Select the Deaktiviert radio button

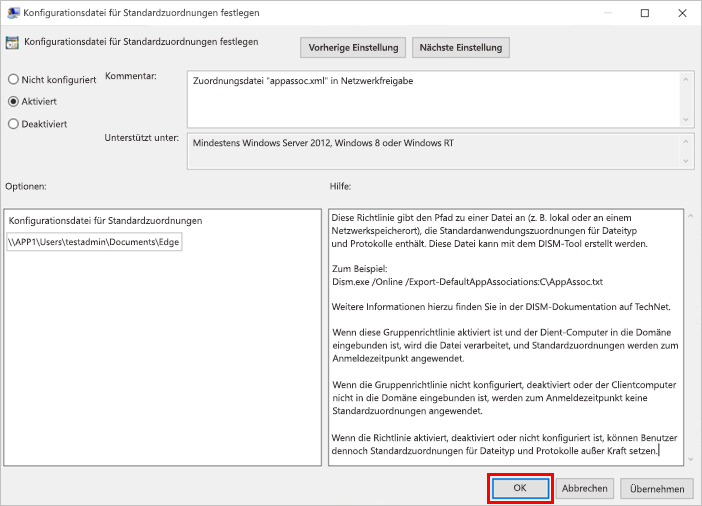(x=13, y=124)
